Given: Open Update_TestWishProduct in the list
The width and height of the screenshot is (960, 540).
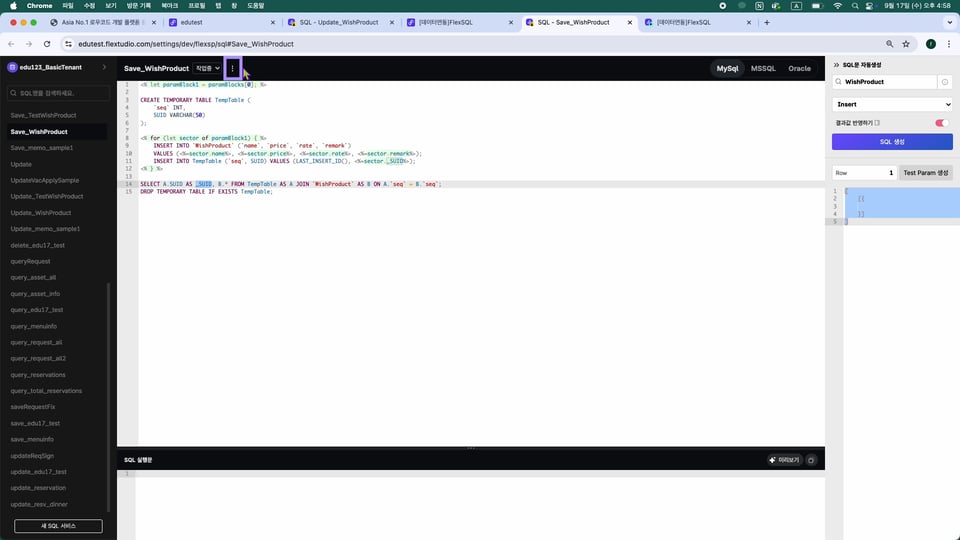Looking at the screenshot, I should click(47, 197).
